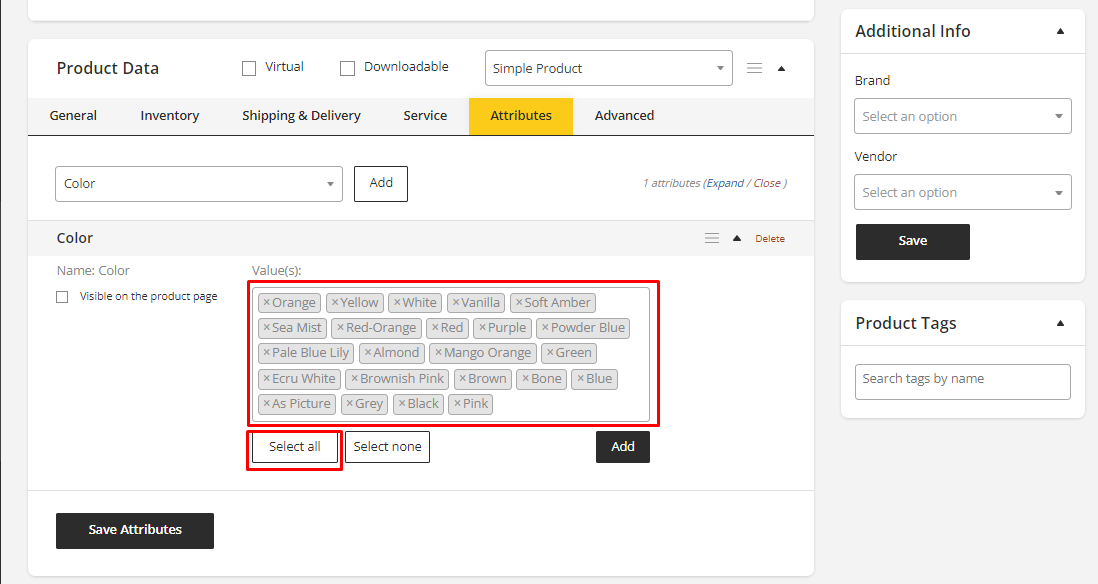Collapse the Additional Info panel

(1060, 32)
